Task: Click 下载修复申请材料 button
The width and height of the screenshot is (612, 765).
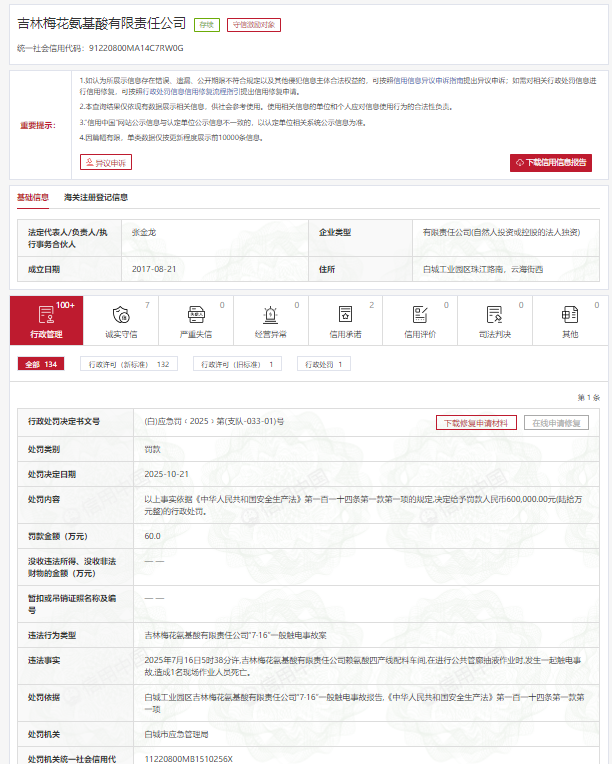Action: point(476,423)
